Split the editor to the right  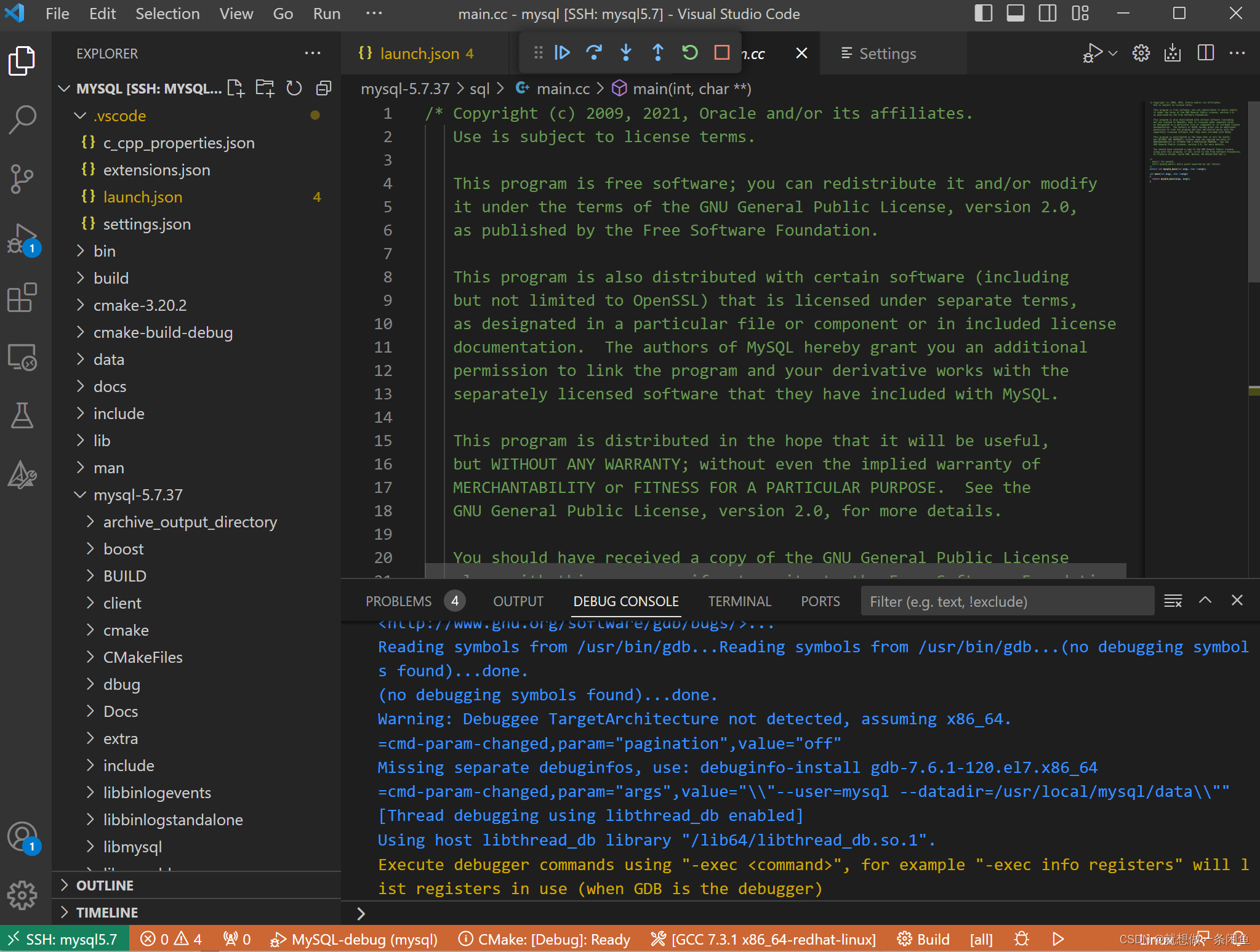1206,53
